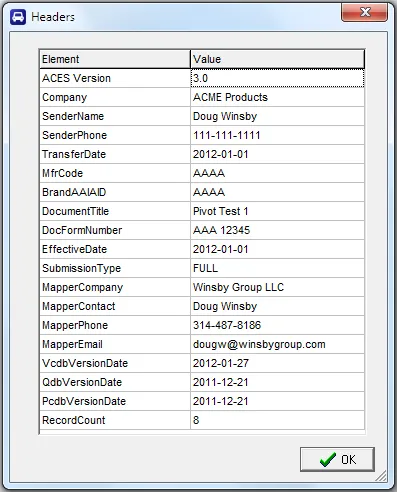397x492 pixels.
Task: Select the 'BrandAAIAID' element cell
Action: (x=115, y=192)
